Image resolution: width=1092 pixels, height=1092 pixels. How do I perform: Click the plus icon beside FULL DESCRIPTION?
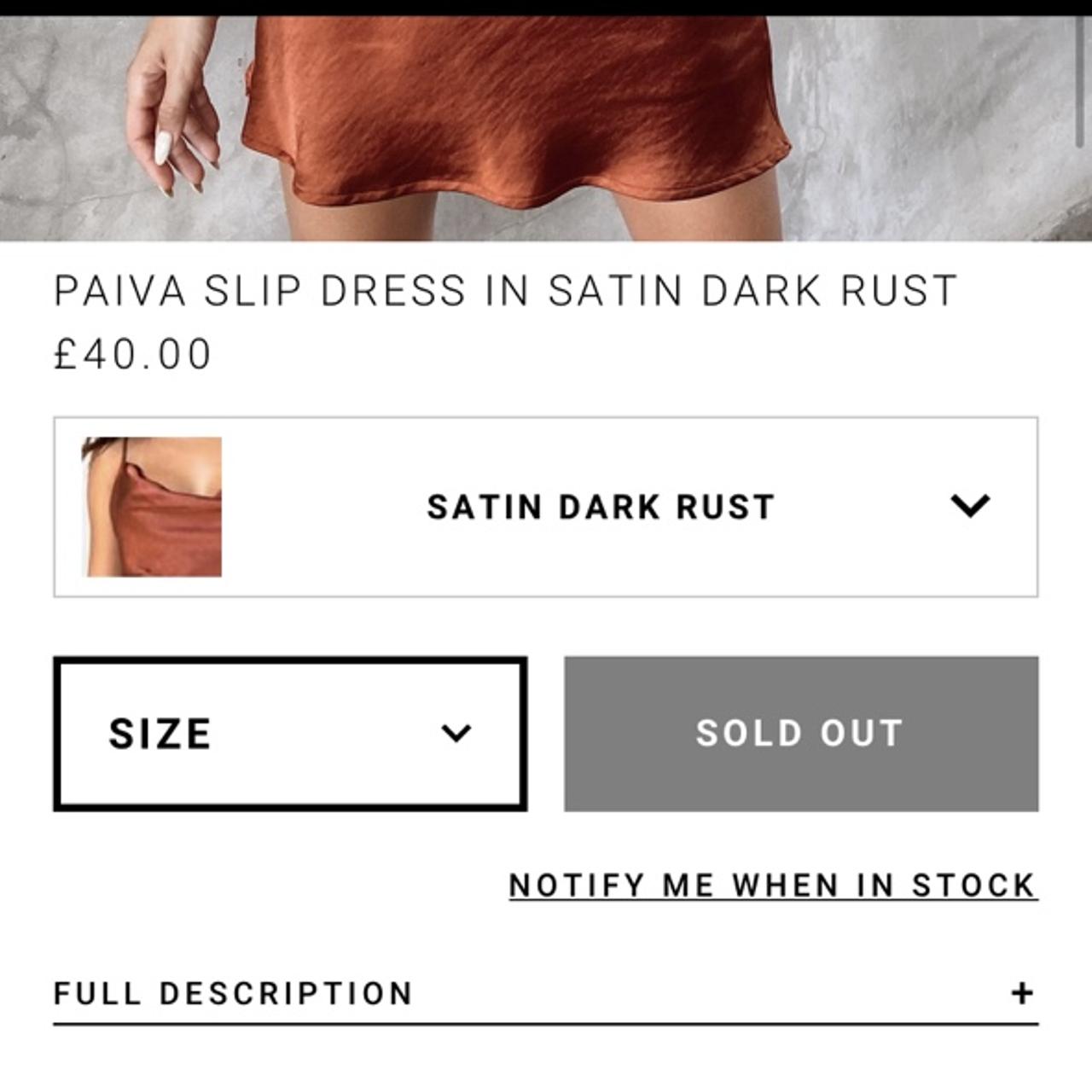coord(1020,992)
